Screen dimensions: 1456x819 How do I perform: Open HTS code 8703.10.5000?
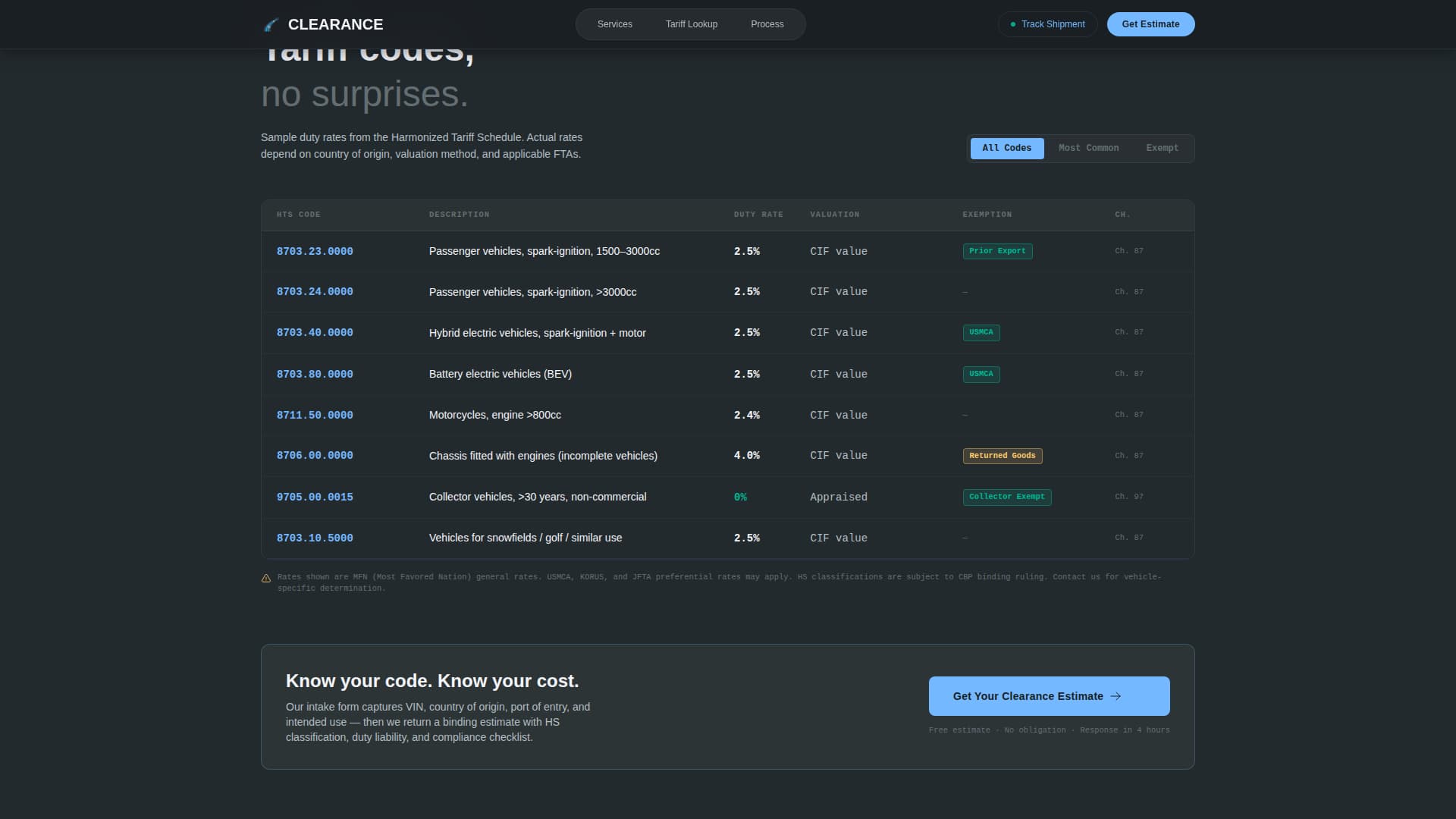(x=315, y=538)
